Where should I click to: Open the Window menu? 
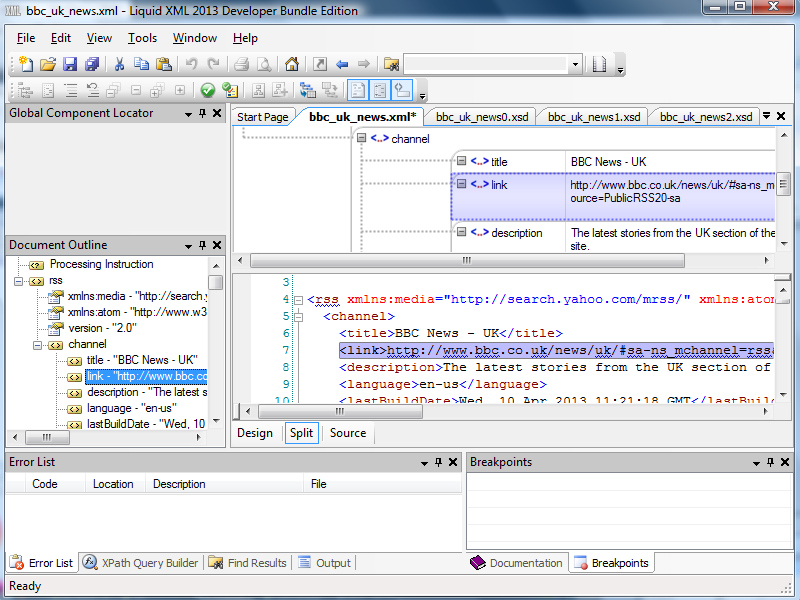click(x=195, y=38)
